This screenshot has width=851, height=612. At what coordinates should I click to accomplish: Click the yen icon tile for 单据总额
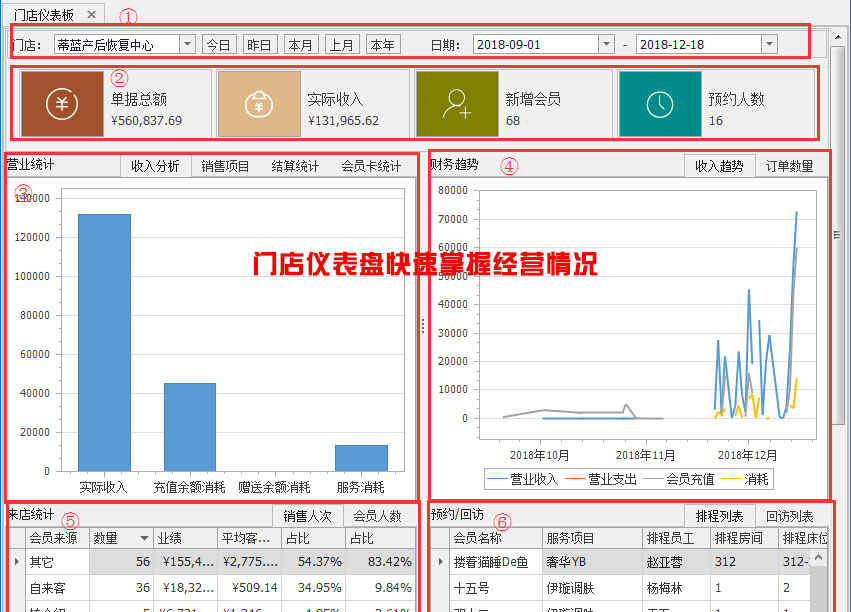click(62, 104)
